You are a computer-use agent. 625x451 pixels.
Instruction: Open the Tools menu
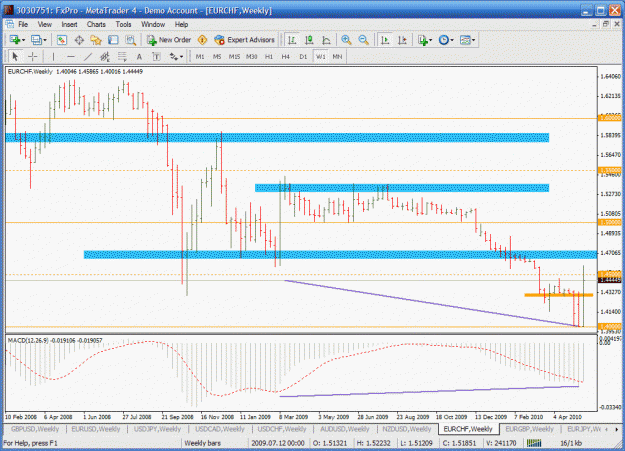123,24
